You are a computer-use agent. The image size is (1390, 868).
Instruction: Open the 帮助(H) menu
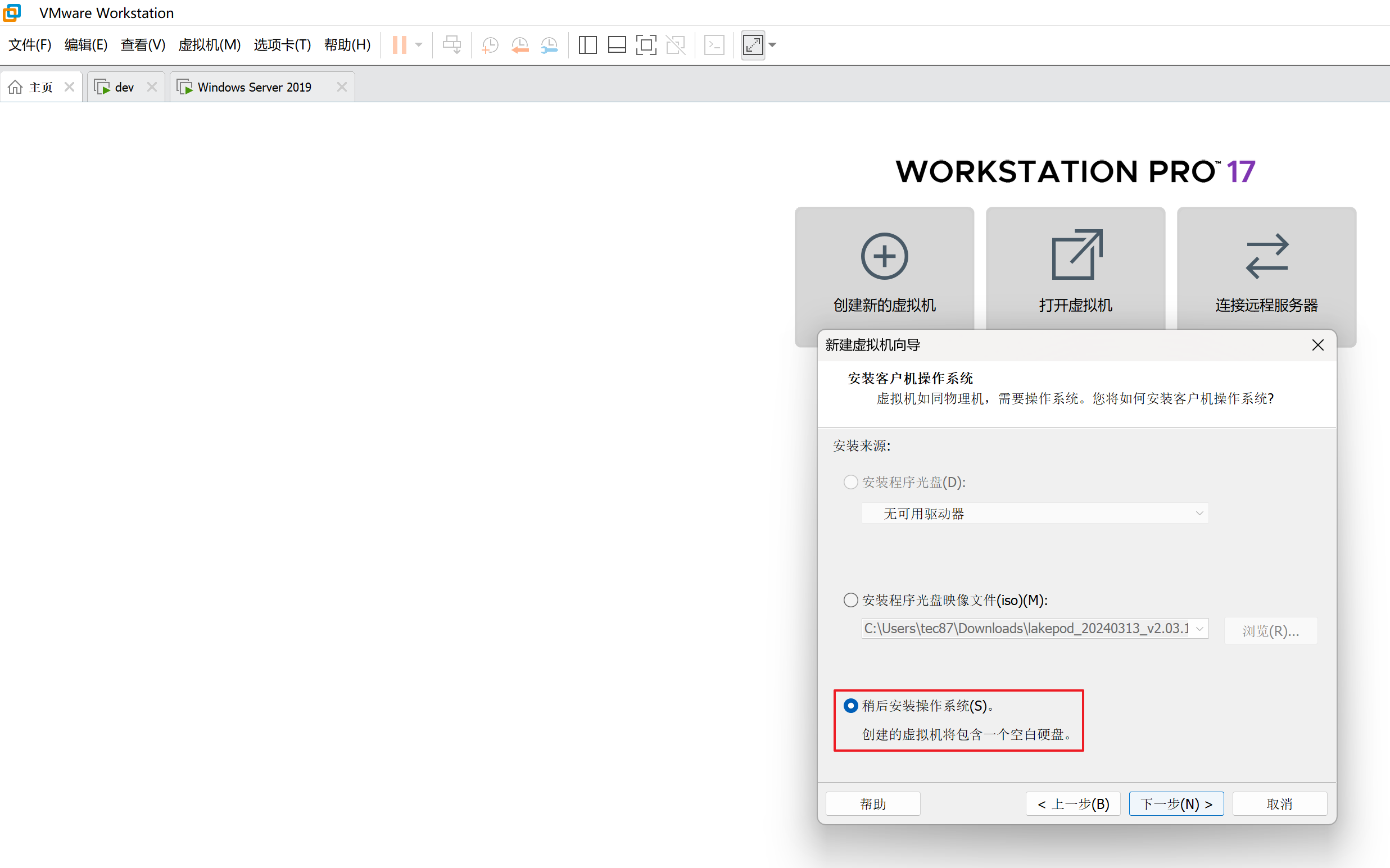point(347,45)
